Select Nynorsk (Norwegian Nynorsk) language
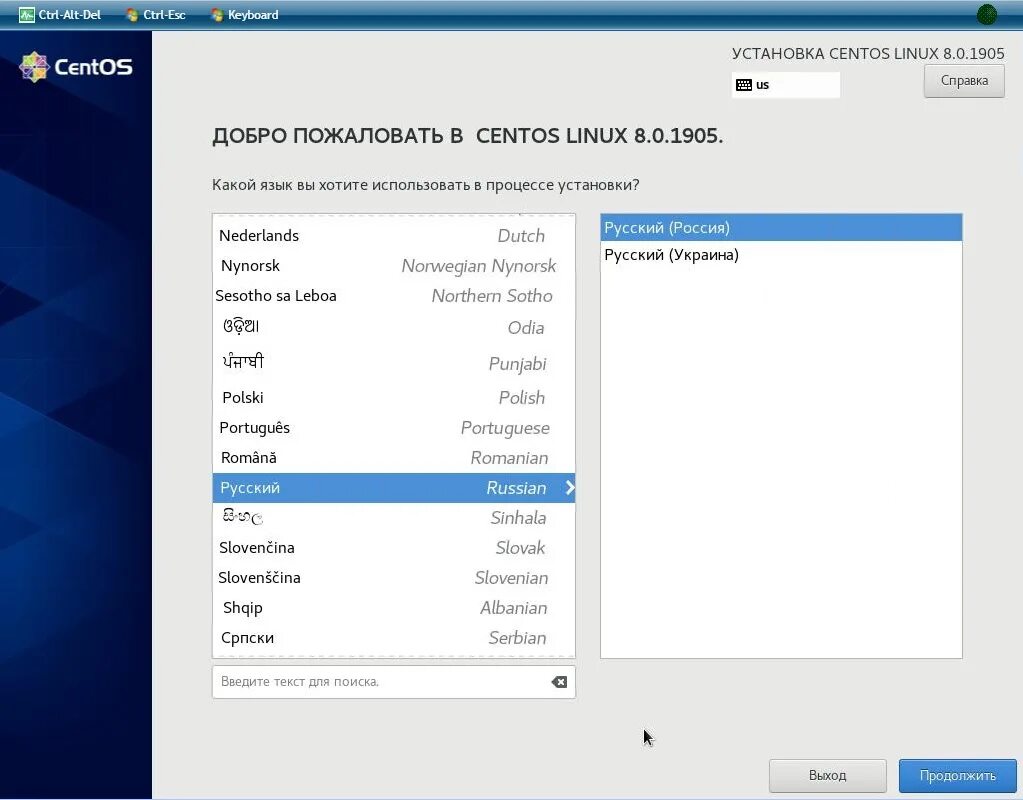Screen dimensions: 1023x800 point(393,266)
